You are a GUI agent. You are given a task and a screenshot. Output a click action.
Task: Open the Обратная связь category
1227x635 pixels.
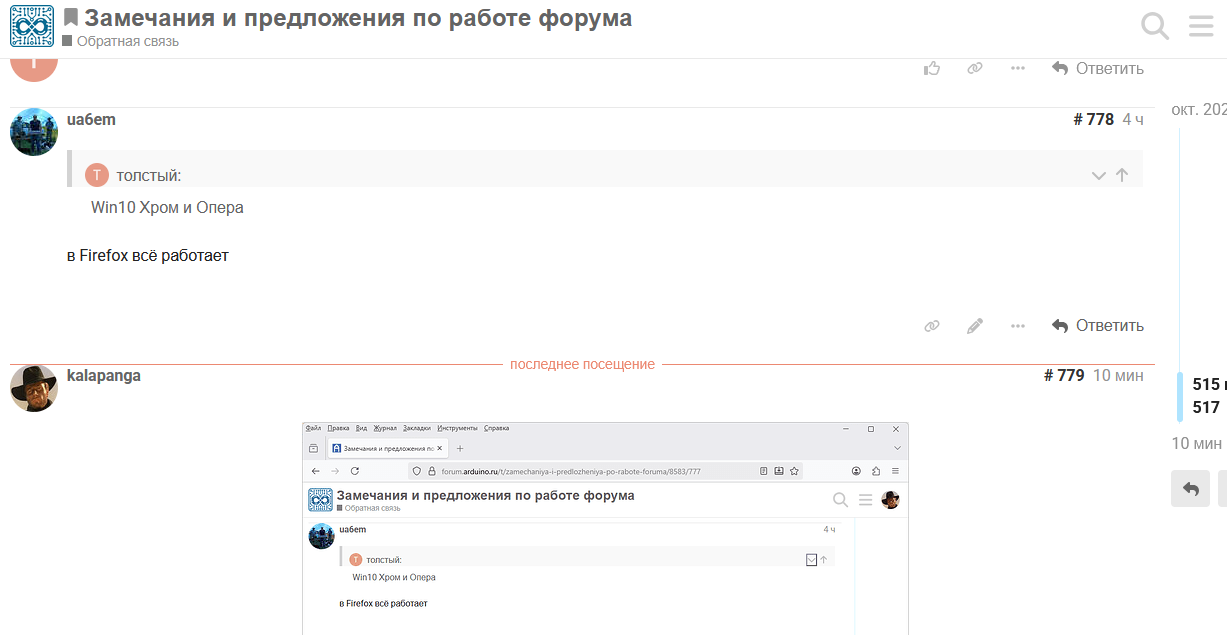(127, 41)
